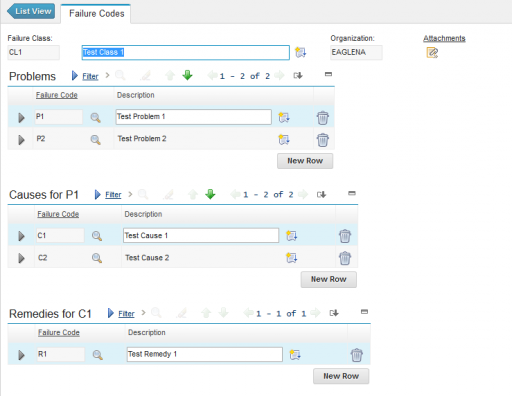Screen dimensions: 512x396
Task: Collapse the Problems table section
Action: point(328,74)
